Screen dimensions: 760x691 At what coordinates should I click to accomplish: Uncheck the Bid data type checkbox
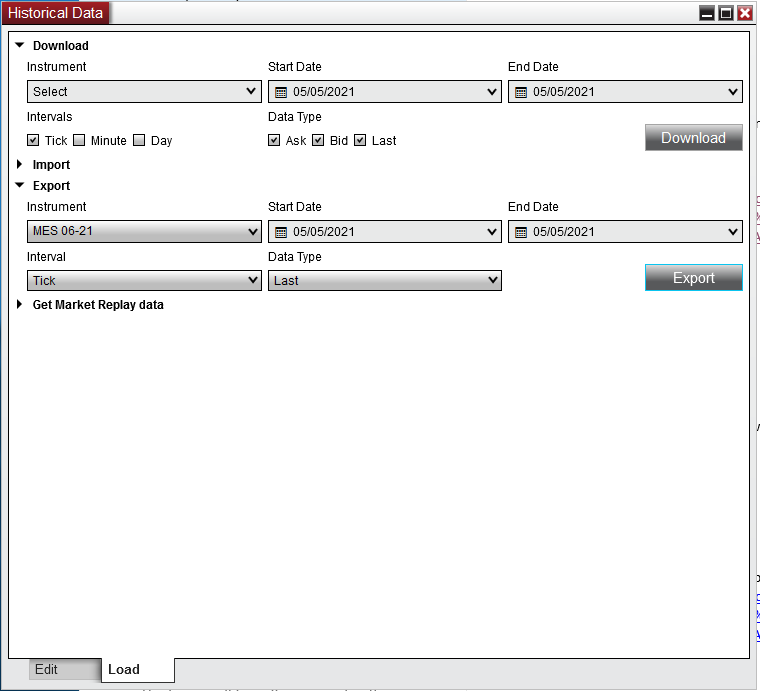[x=318, y=141]
